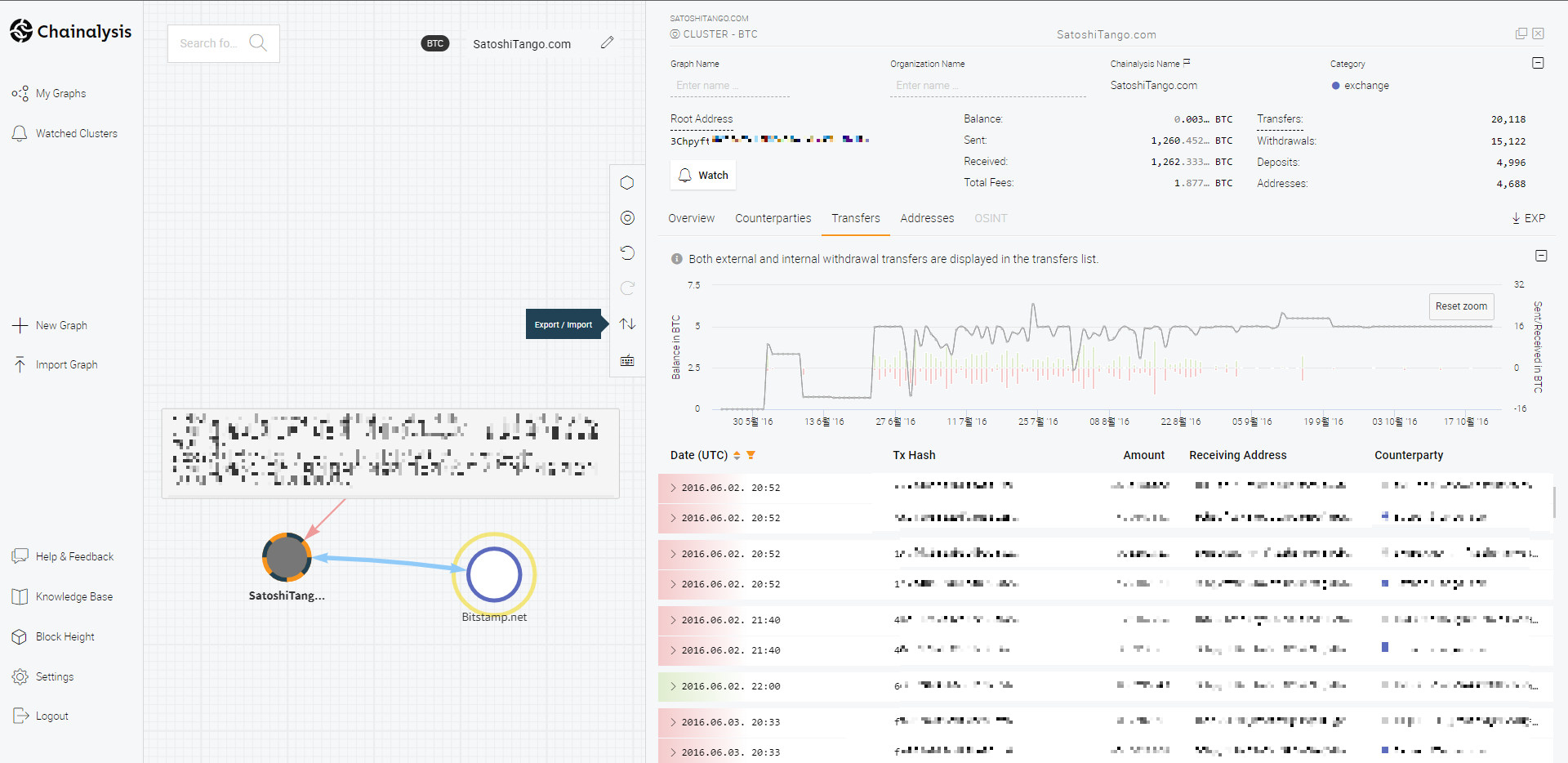Open Block Height page
Image resolution: width=1568 pixels, height=763 pixels.
(53, 636)
